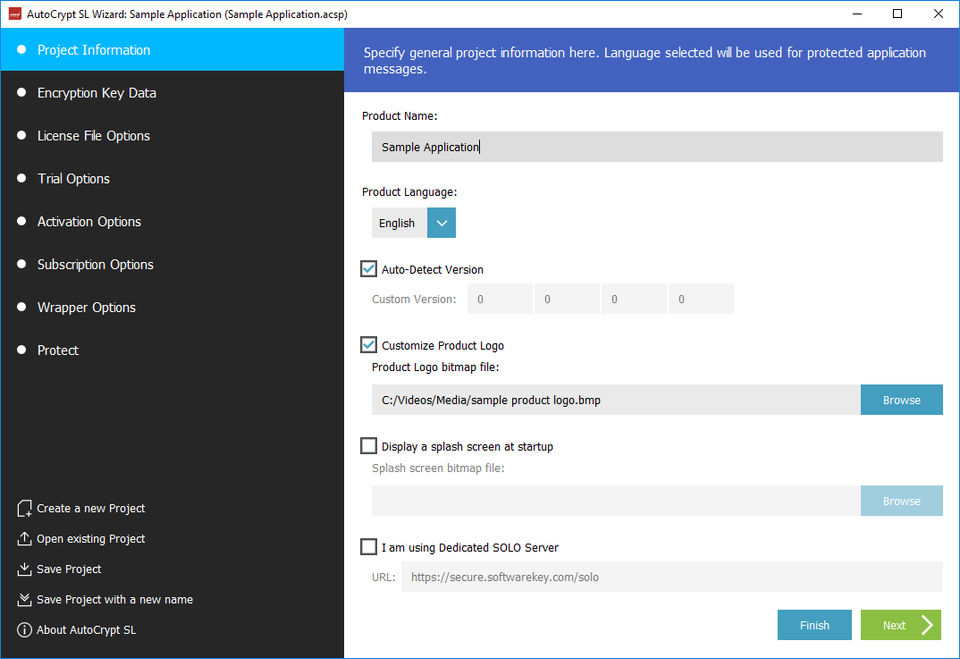Open About AutoCrypt SL info icon
The width and height of the screenshot is (960, 659).
(x=25, y=630)
